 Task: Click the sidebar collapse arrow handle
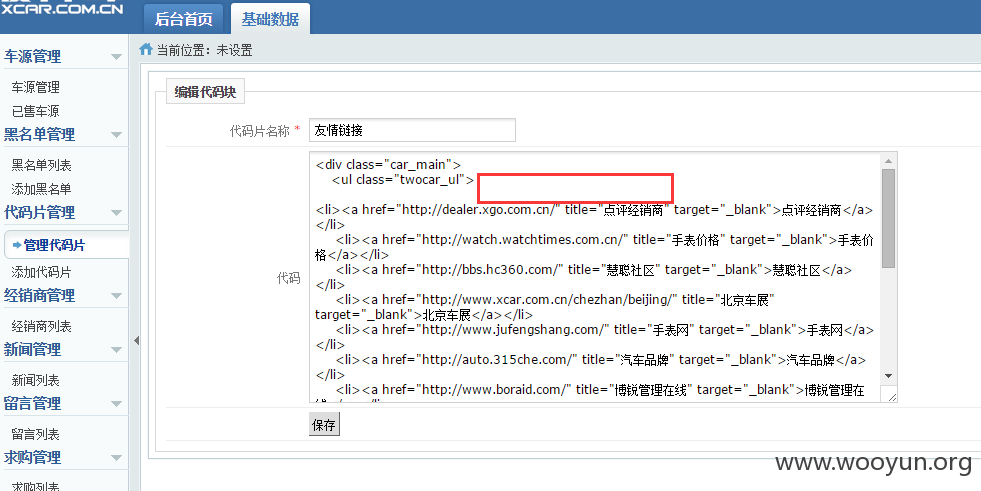click(136, 340)
